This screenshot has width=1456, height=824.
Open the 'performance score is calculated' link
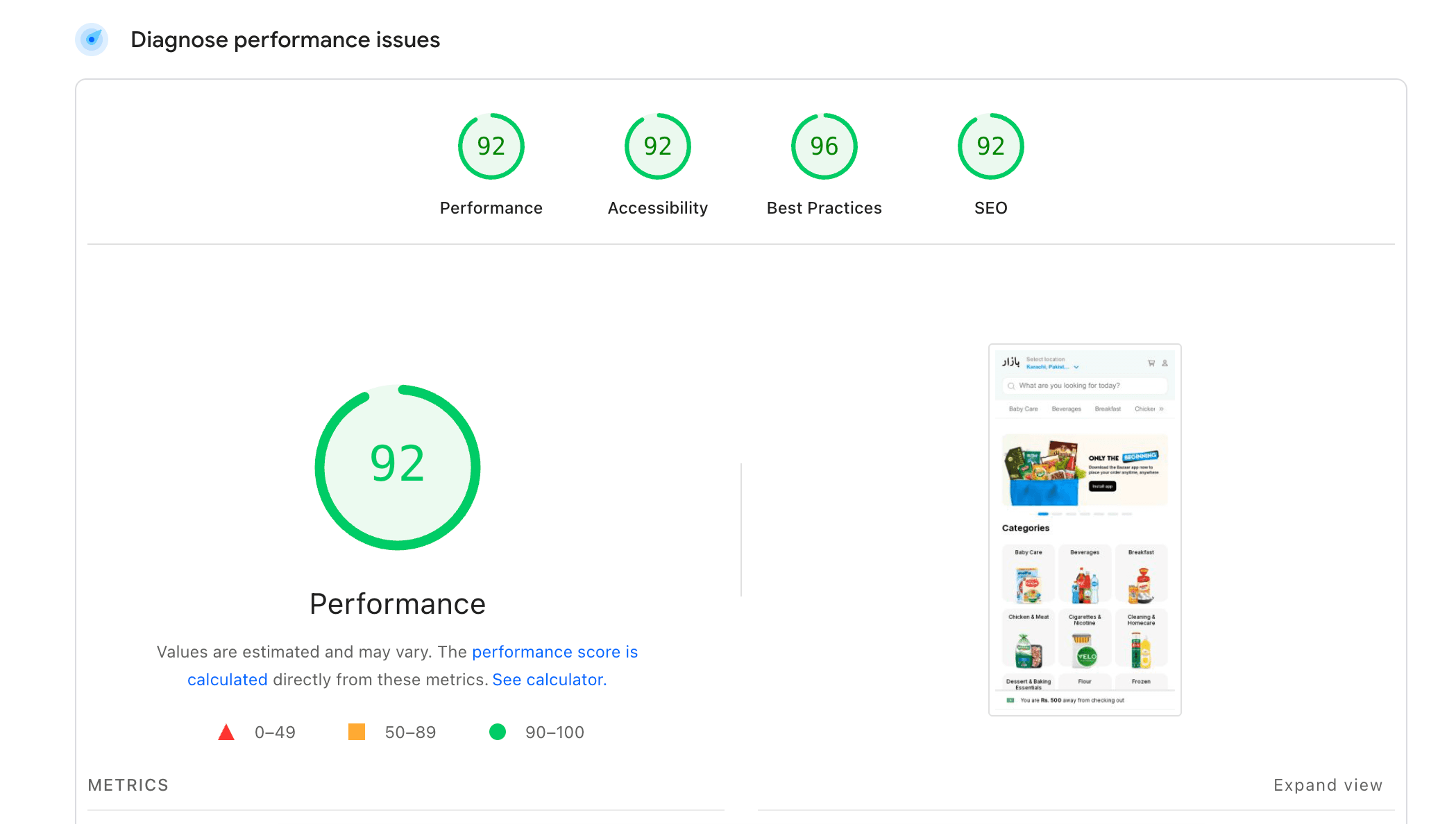(x=555, y=652)
